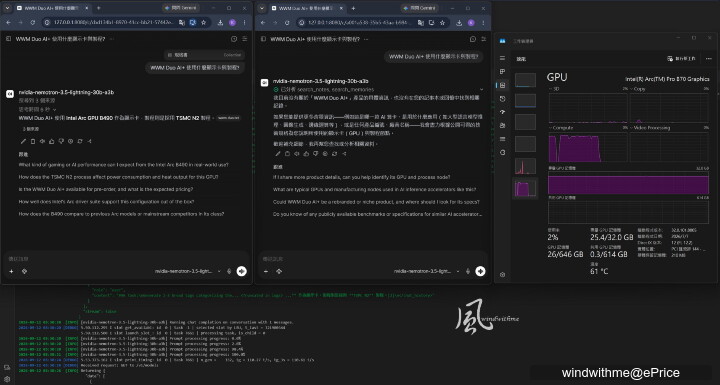Screen dimensions: 720x385
Task: Toggle sidebar icon in left chat window
Action: click(8, 39)
